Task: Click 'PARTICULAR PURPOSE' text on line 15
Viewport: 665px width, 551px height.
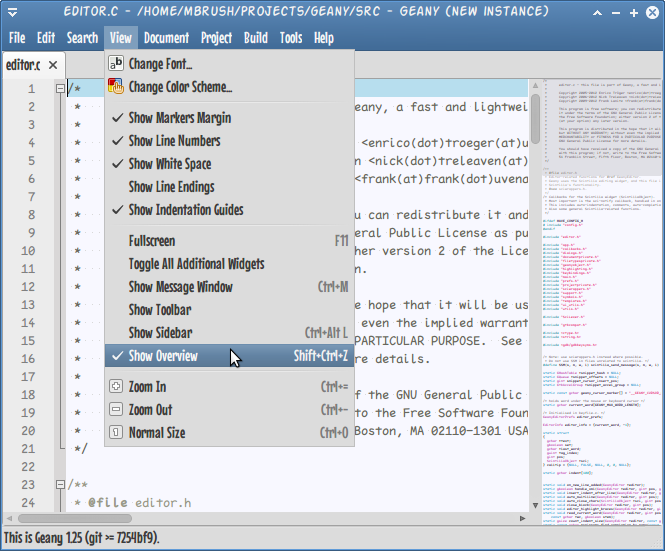Action: [x=418, y=341]
